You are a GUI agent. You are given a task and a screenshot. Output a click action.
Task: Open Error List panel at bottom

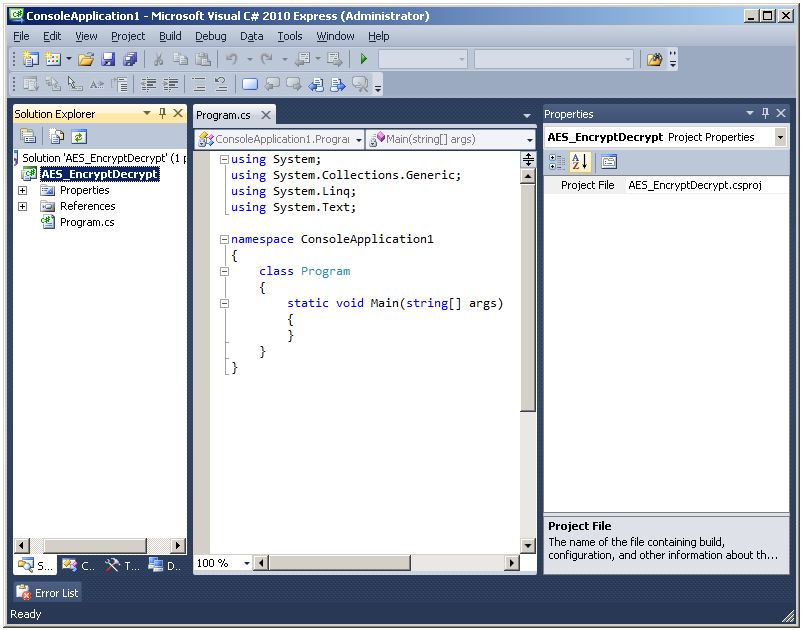click(47, 593)
